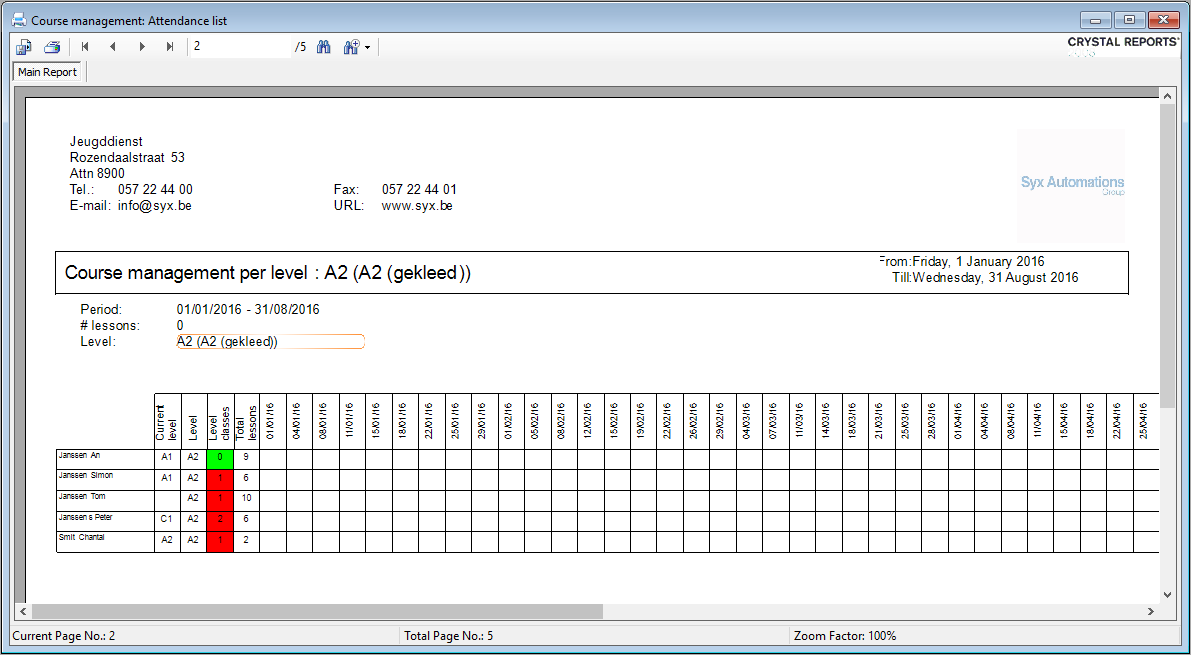Click the Export Report icon
The width and height of the screenshot is (1191, 655).
coord(24,47)
